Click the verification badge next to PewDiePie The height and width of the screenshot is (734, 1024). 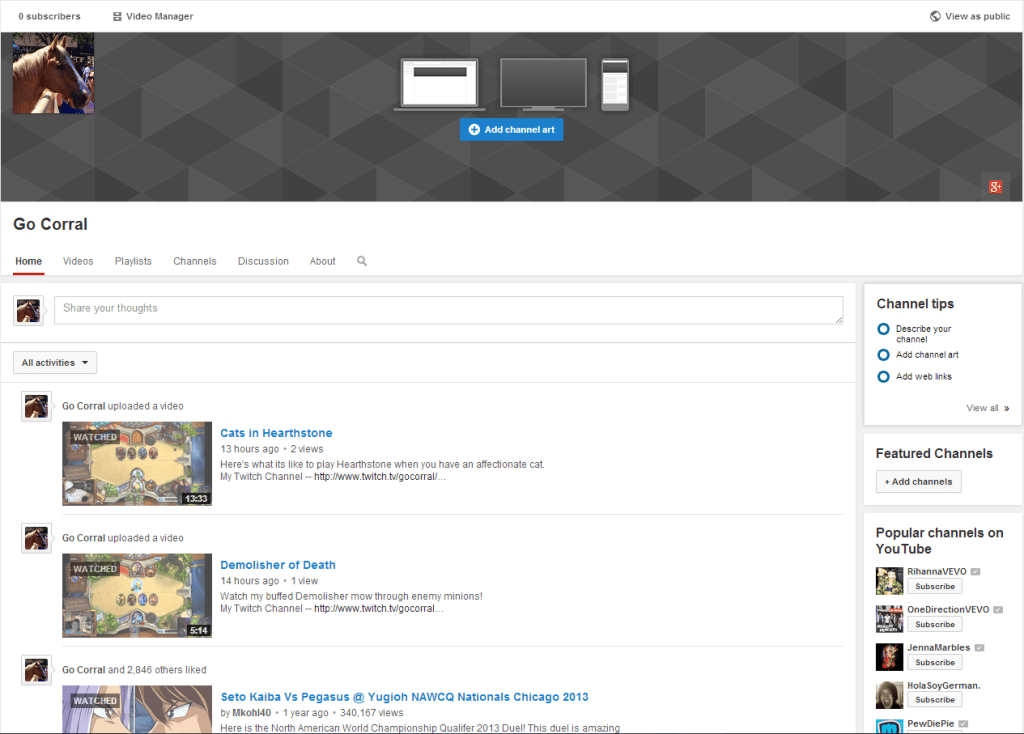pyautogui.click(x=962, y=722)
